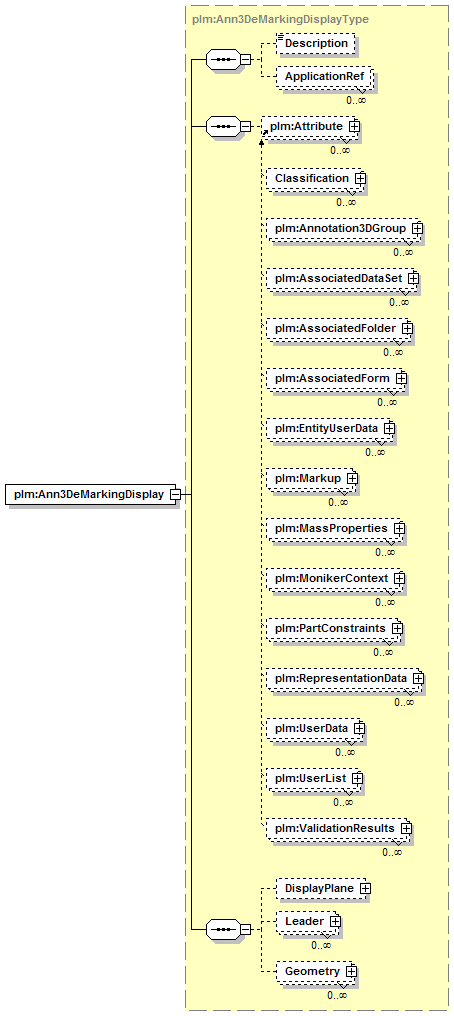Expand the Classification element
This screenshot has width=454, height=1016.
click(359, 178)
